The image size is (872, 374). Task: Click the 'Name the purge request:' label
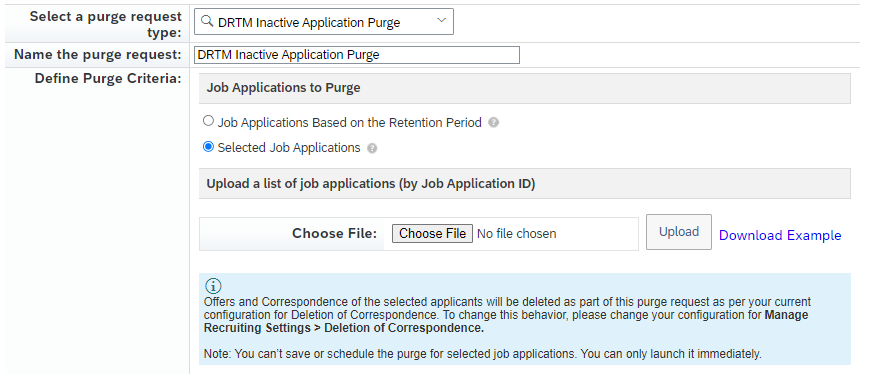(98, 54)
